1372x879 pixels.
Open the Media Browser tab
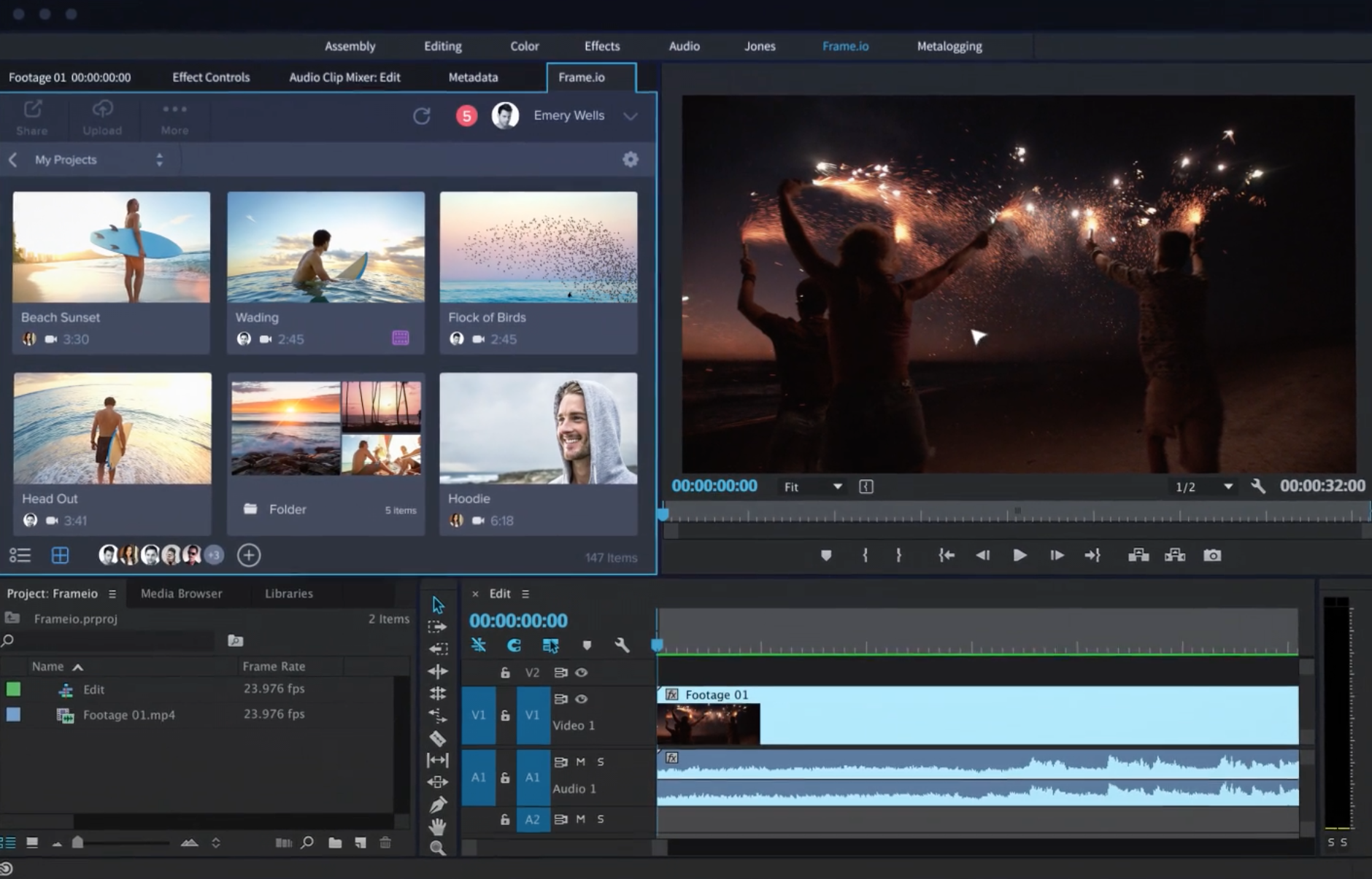[181, 594]
